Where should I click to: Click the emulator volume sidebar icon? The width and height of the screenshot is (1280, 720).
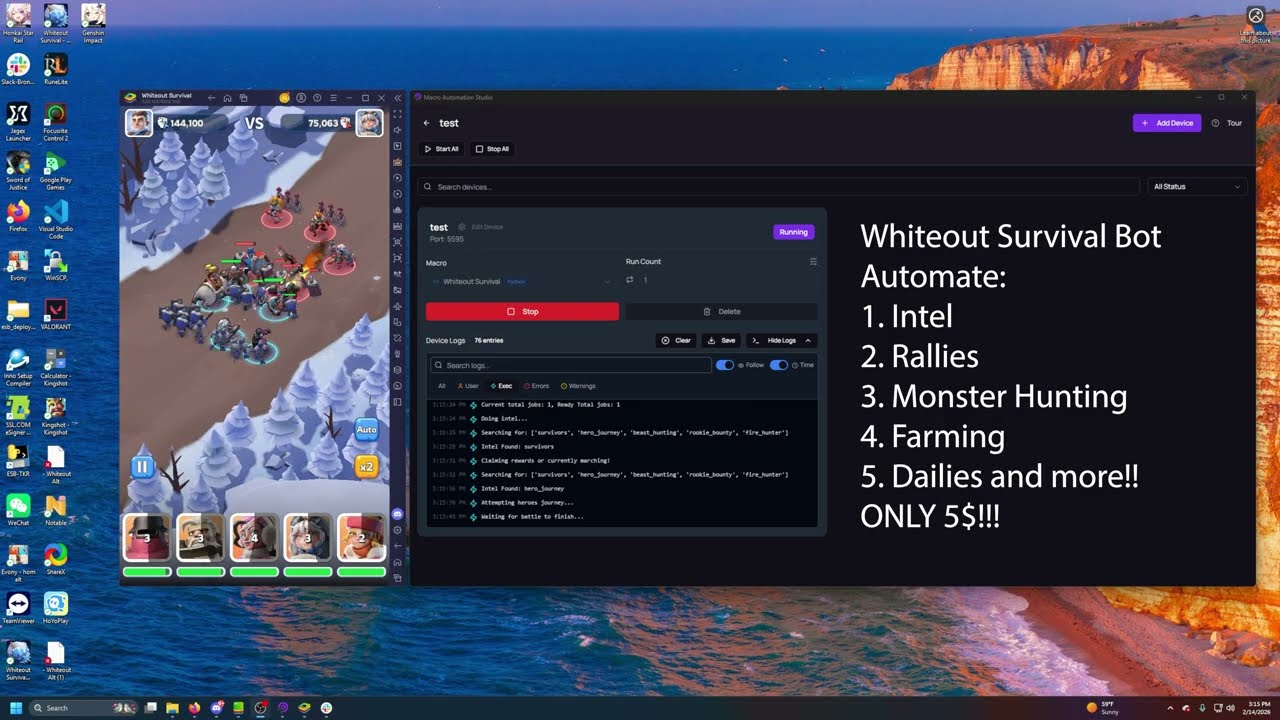(397, 130)
